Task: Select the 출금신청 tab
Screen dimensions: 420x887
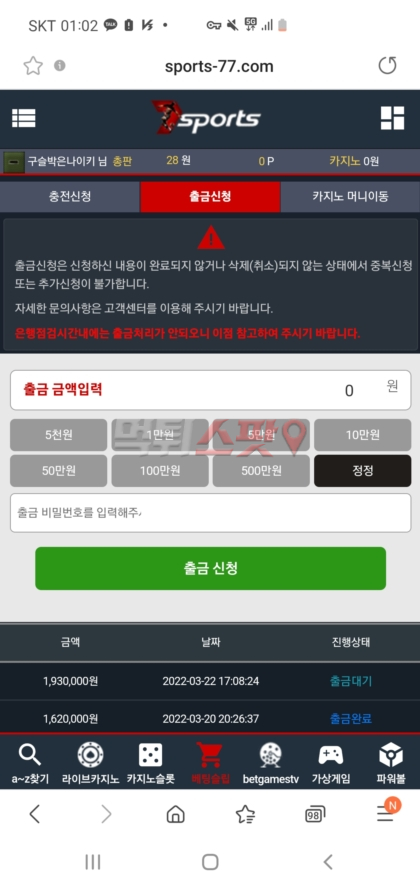Action: click(210, 197)
